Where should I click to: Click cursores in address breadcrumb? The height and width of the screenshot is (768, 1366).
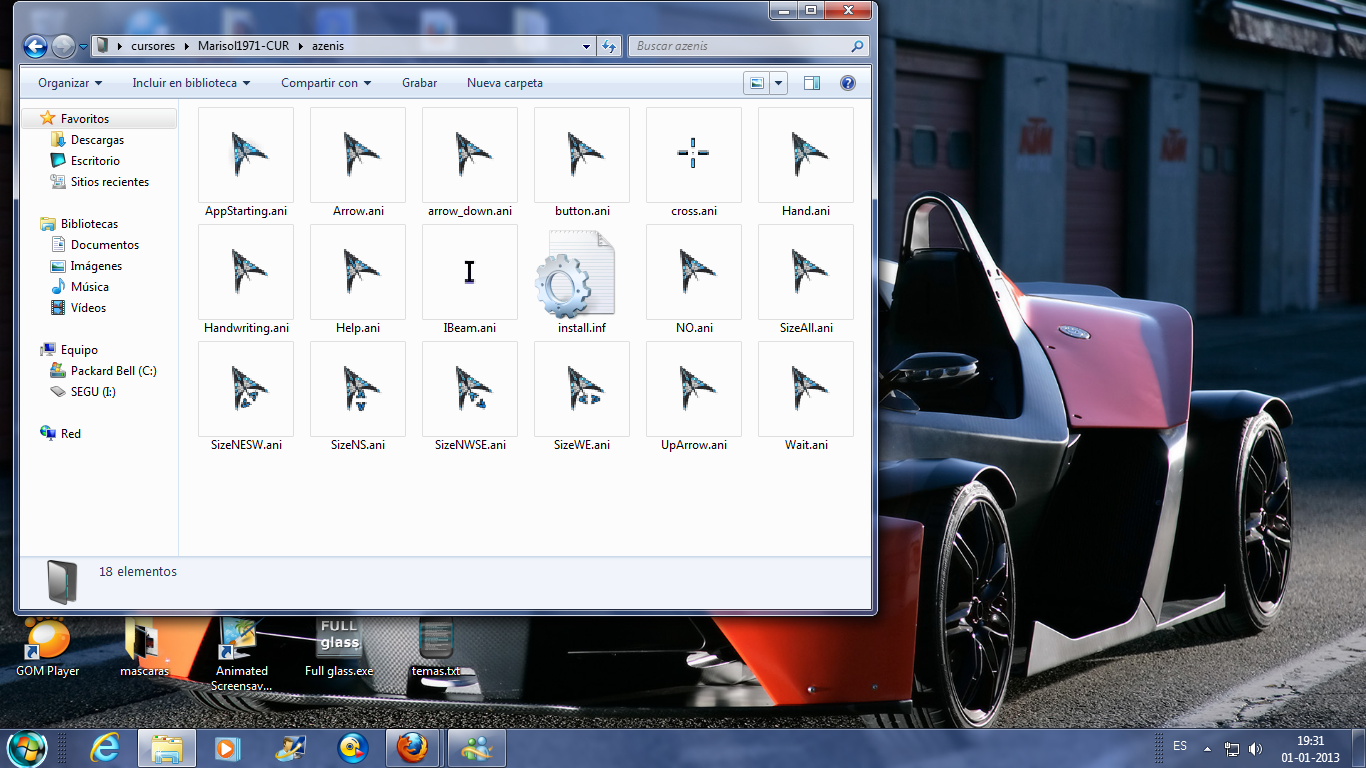[x=153, y=46]
